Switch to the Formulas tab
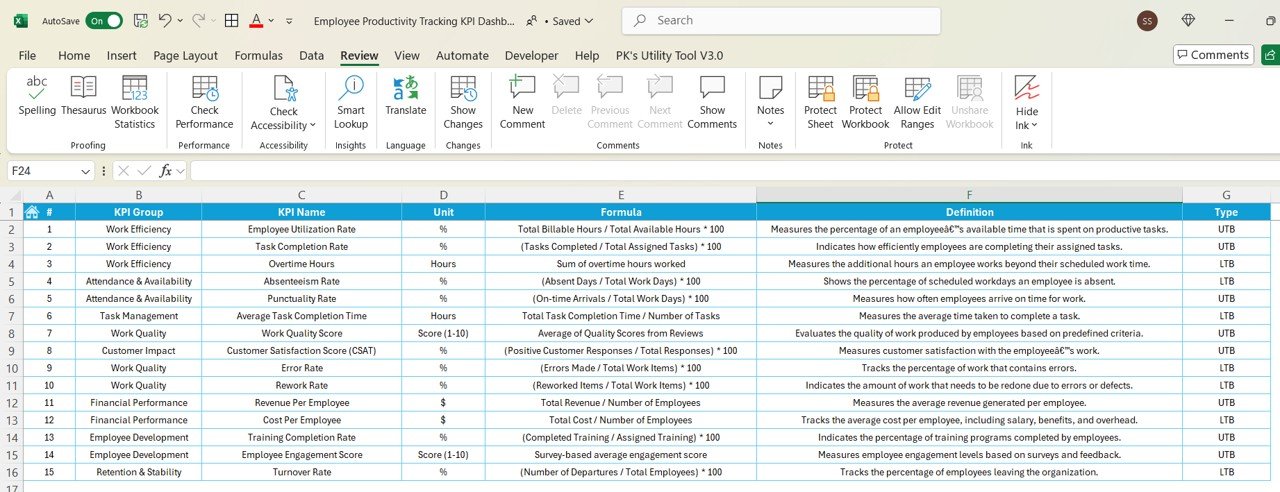The height and width of the screenshot is (492, 1280). click(258, 56)
